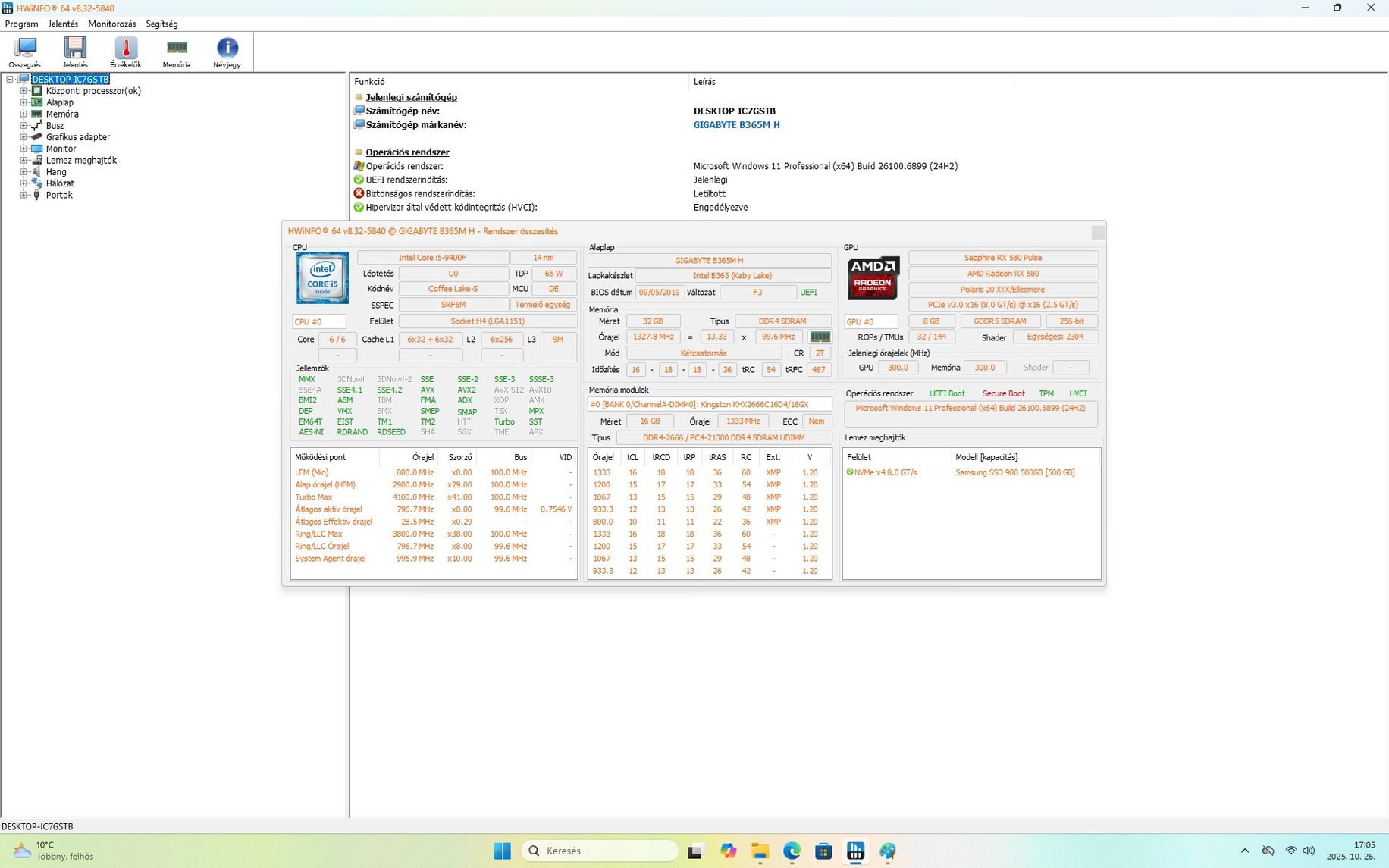Open Task View on the taskbar

pos(695,851)
